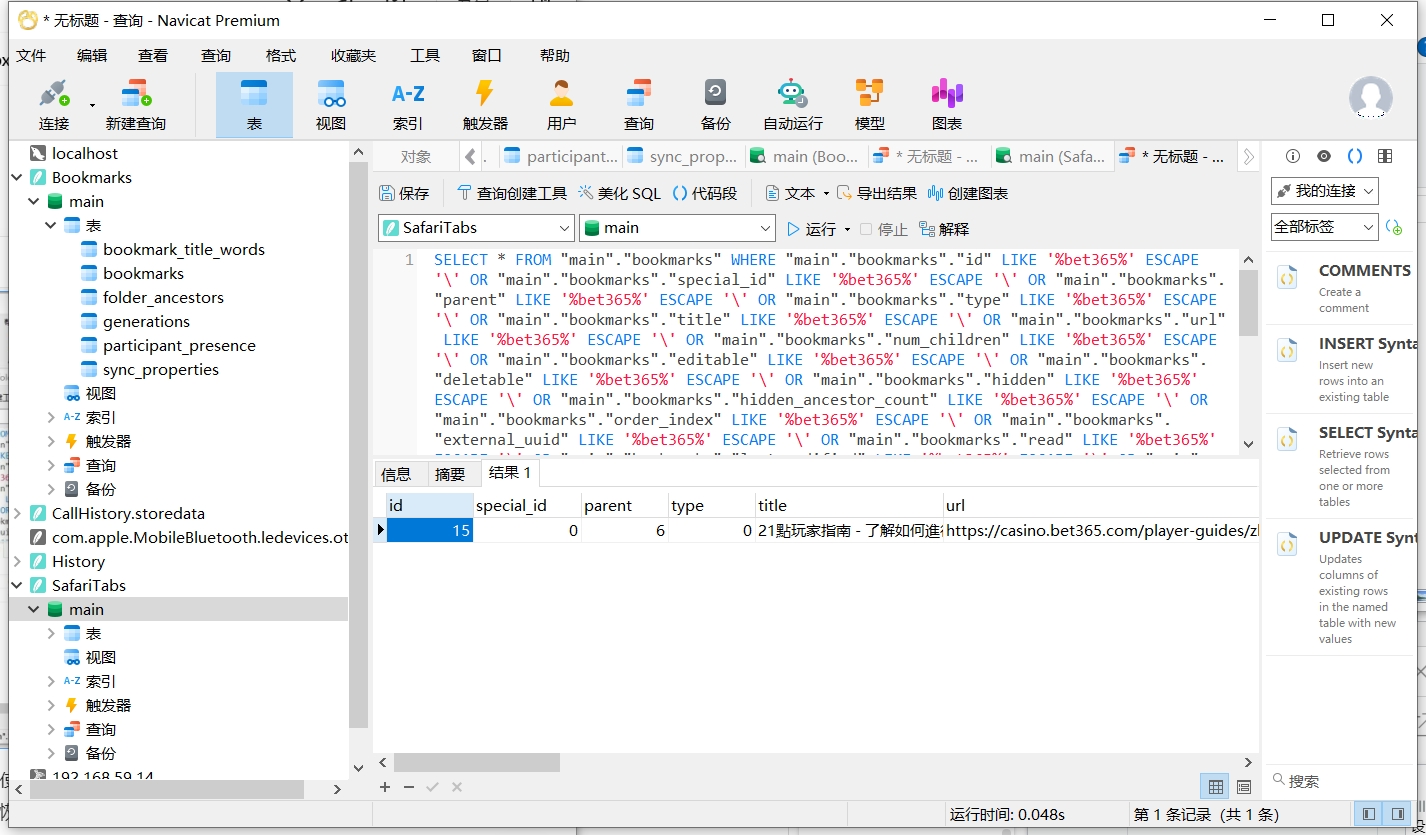Image resolution: width=1426 pixels, height=835 pixels.
Task: Click 创建图表 to create a chart
Action: click(x=968, y=193)
